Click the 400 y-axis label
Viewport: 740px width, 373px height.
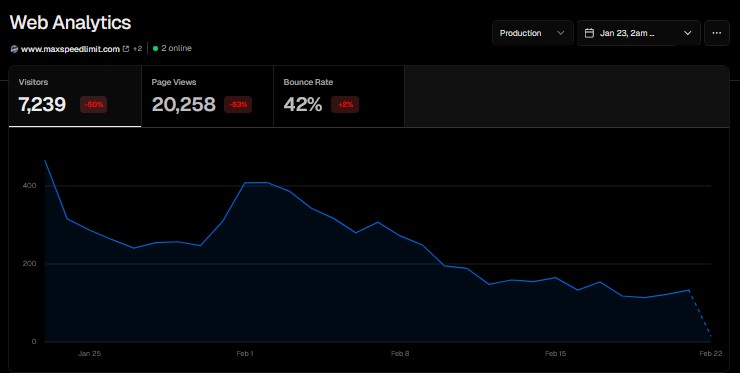click(x=29, y=186)
